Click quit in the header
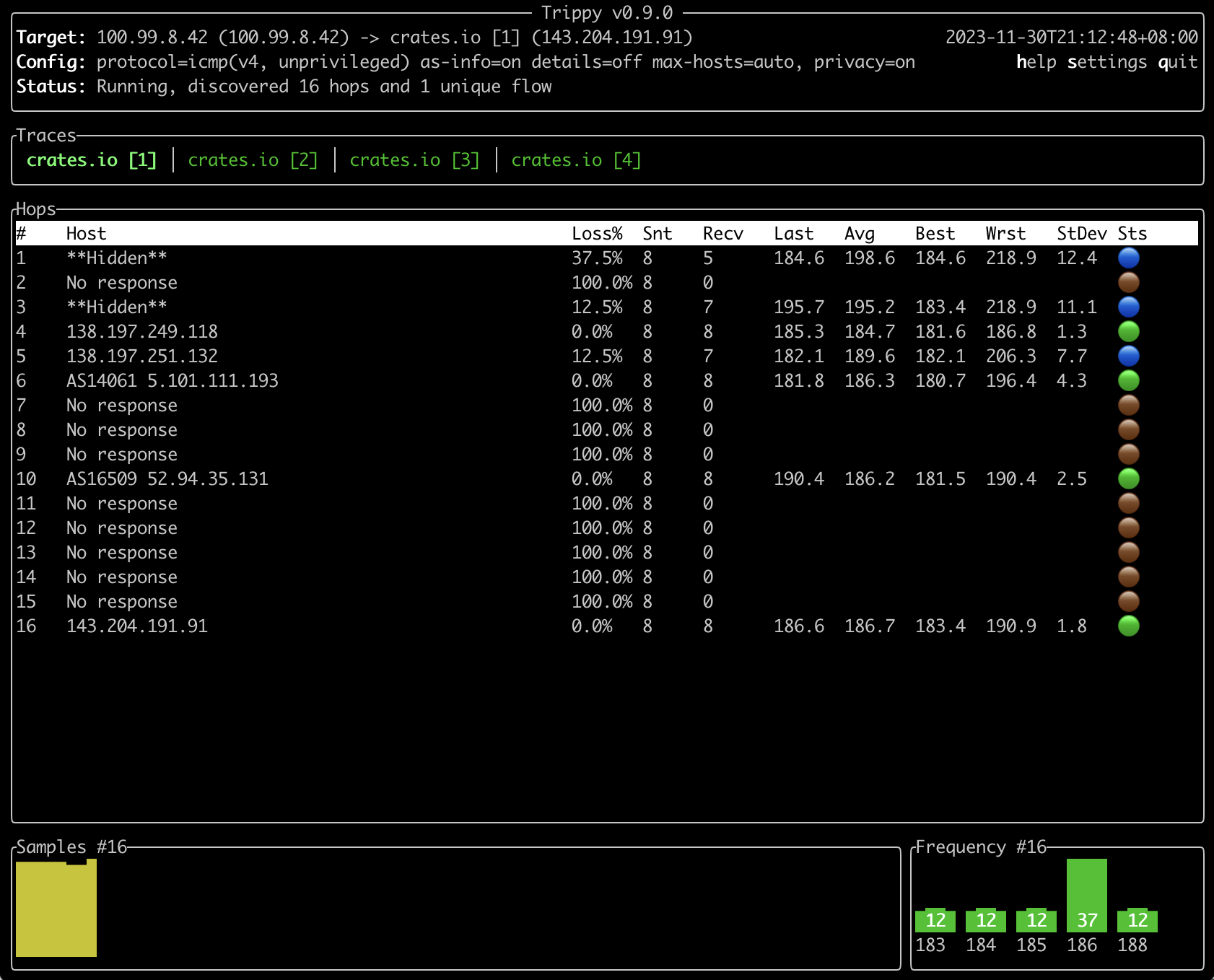Image resolution: width=1214 pixels, height=980 pixels. pos(1178,62)
